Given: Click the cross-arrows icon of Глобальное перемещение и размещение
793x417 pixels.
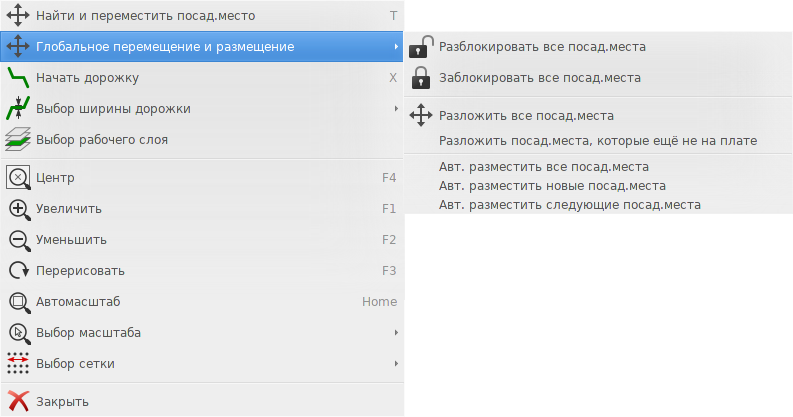Looking at the screenshot, I should pyautogui.click(x=18, y=47).
